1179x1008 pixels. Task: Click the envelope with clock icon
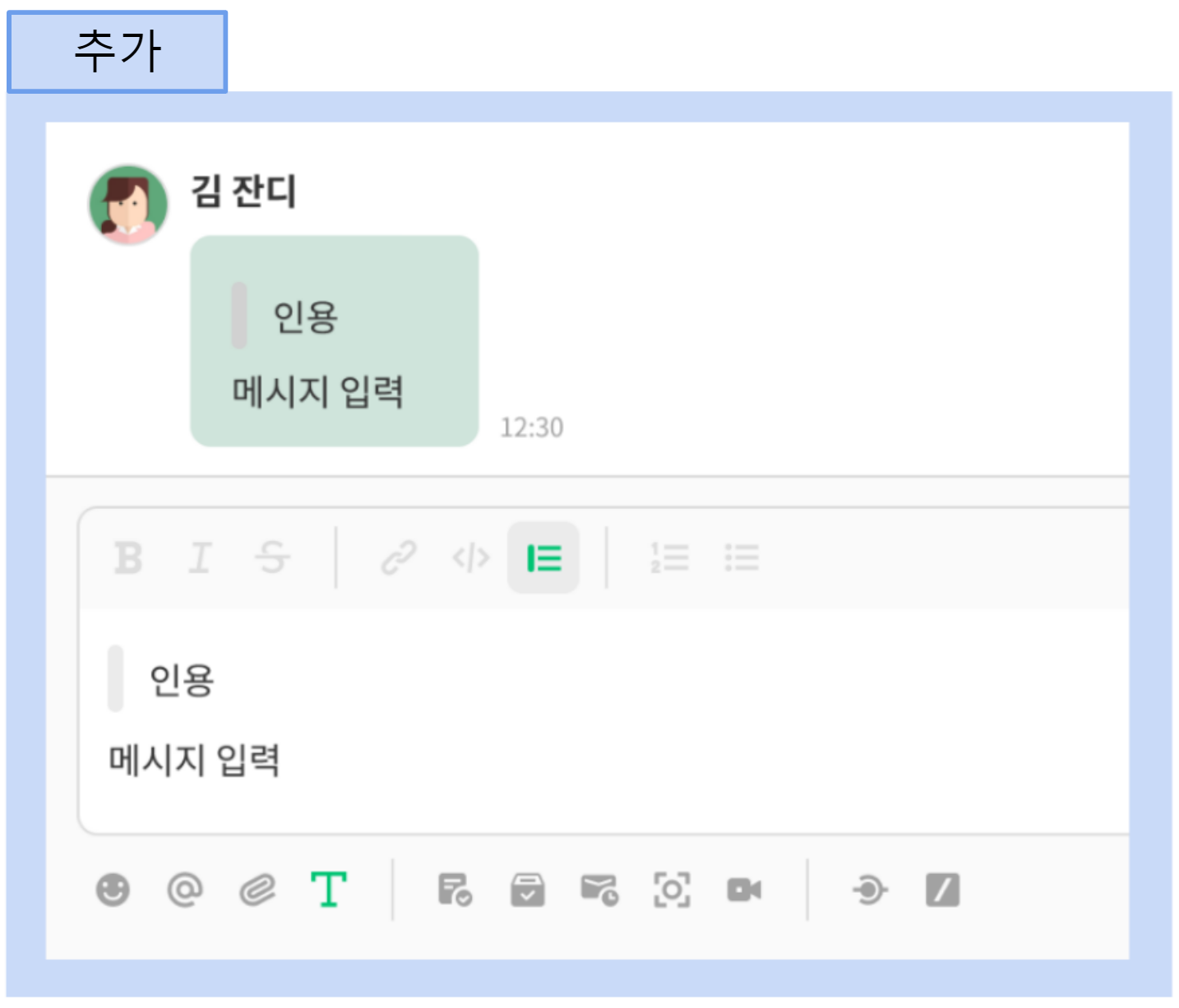[599, 890]
